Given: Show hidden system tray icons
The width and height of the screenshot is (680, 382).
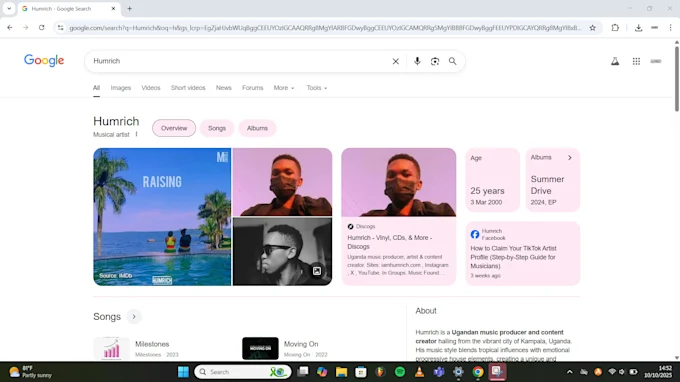Looking at the screenshot, I should 569,372.
